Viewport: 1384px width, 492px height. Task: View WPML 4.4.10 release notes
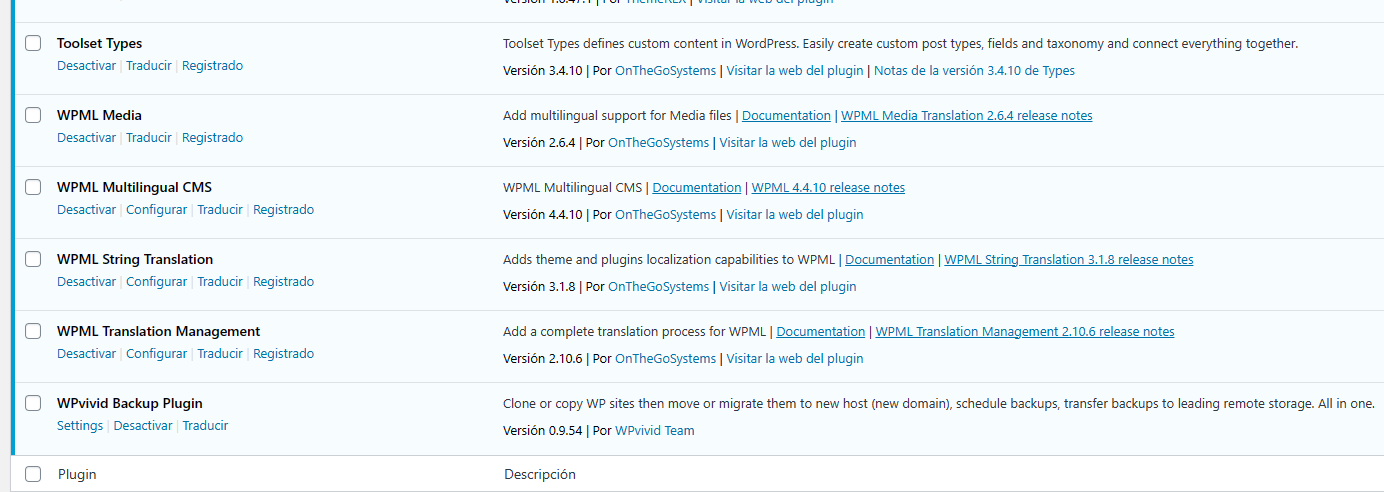828,188
